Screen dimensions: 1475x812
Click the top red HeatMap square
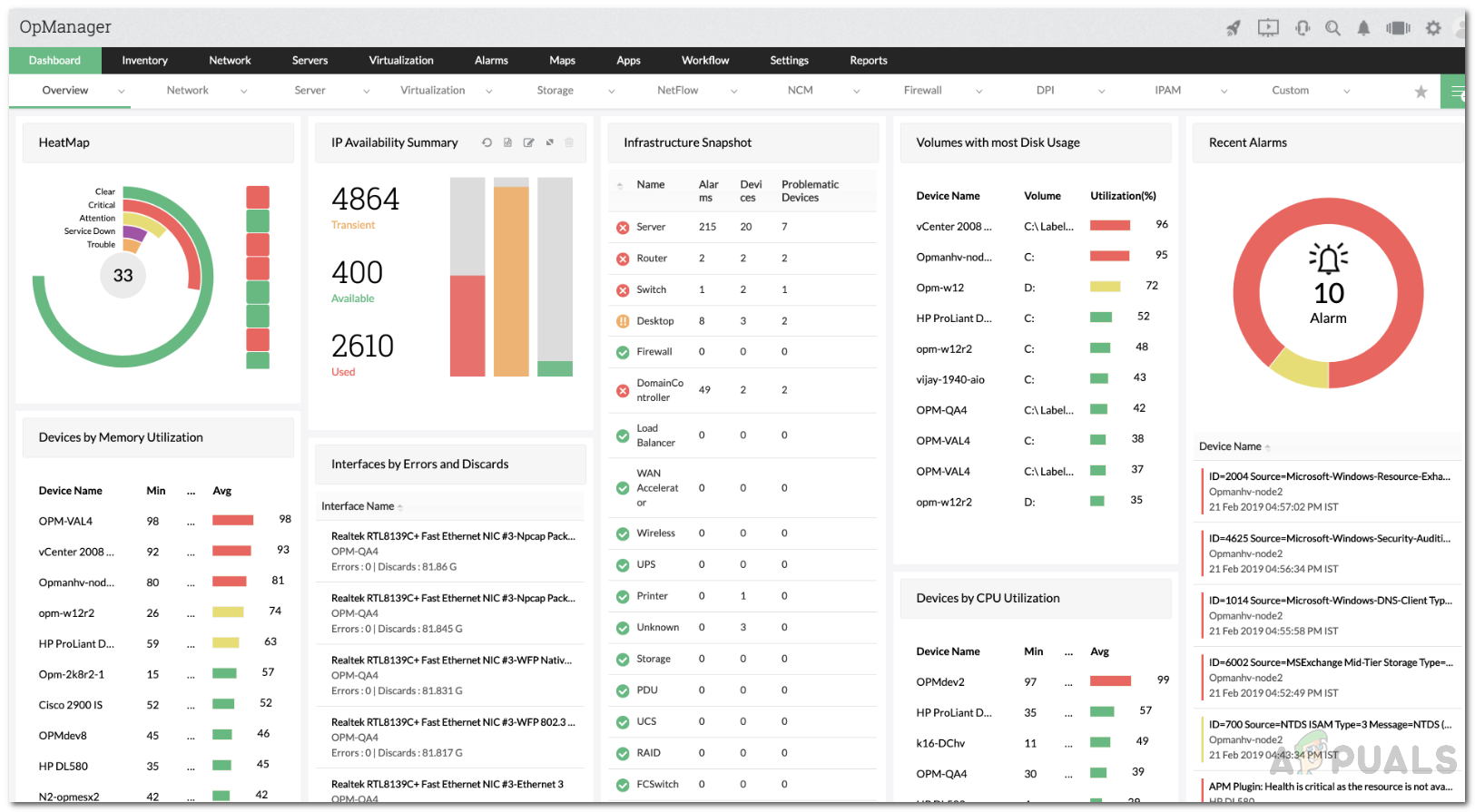point(258,197)
